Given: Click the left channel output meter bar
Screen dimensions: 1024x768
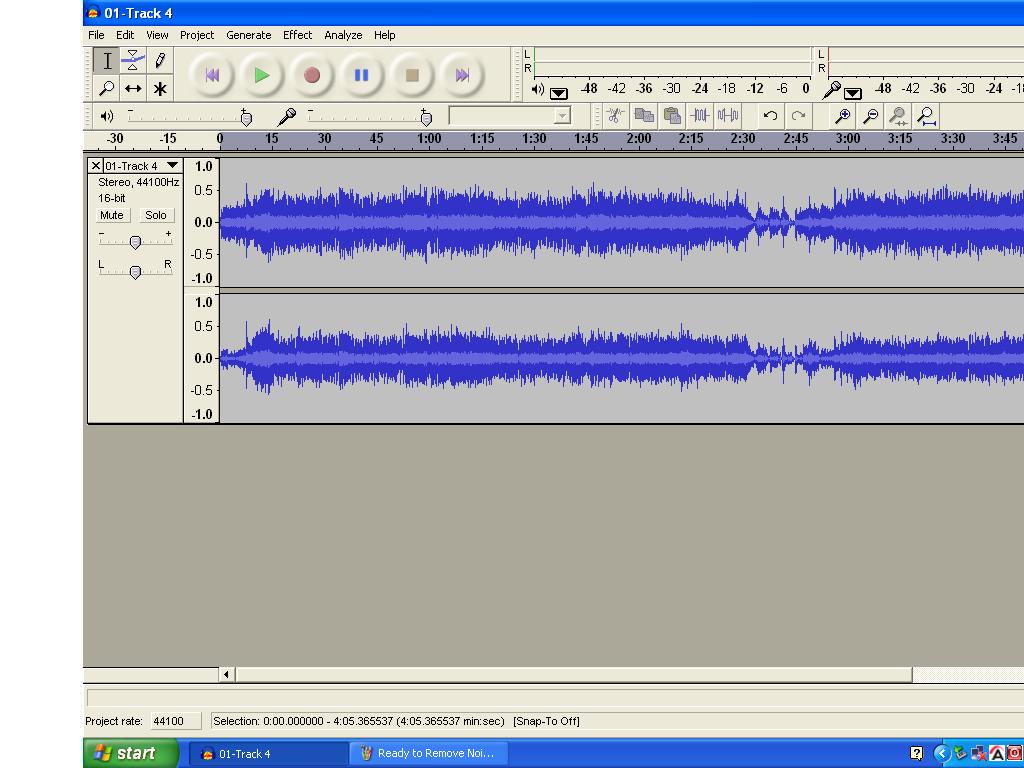Looking at the screenshot, I should [672, 54].
